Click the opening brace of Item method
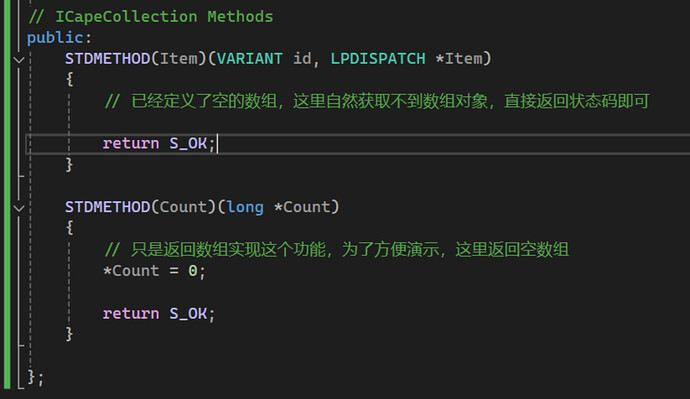 click(69, 80)
